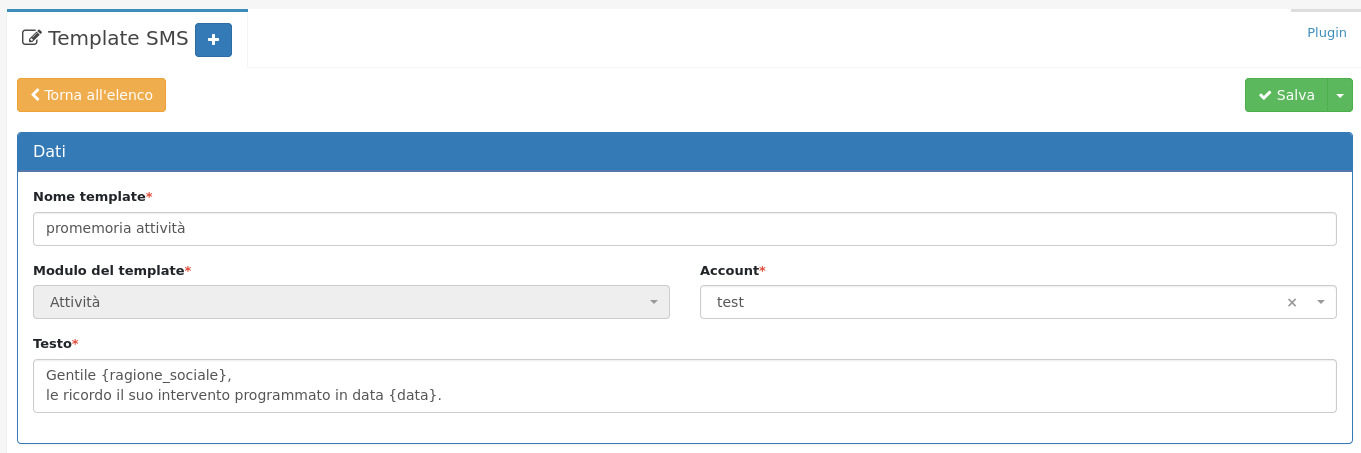The image size is (1361, 453).
Task: Open the Modulo del template dropdown
Action: (x=351, y=302)
